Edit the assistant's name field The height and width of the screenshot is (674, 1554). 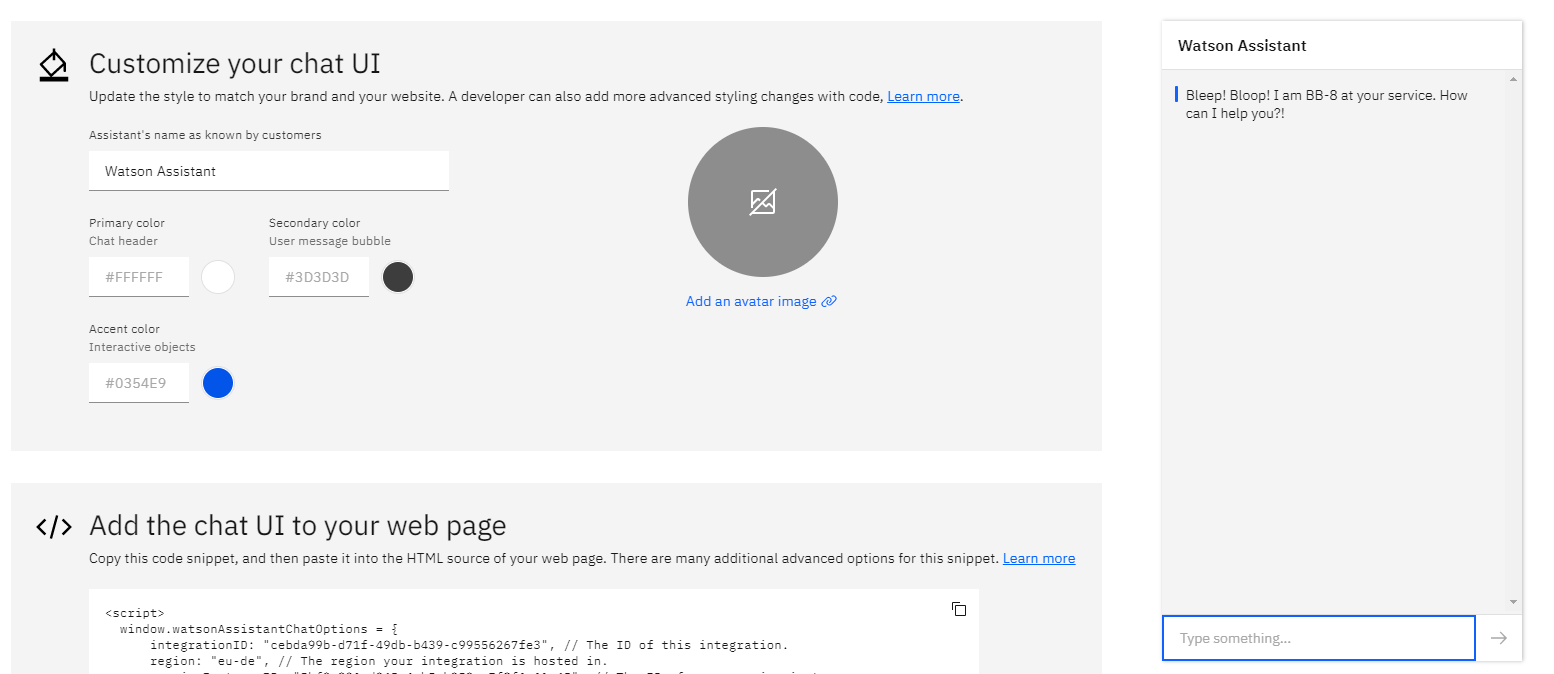pyautogui.click(x=269, y=171)
